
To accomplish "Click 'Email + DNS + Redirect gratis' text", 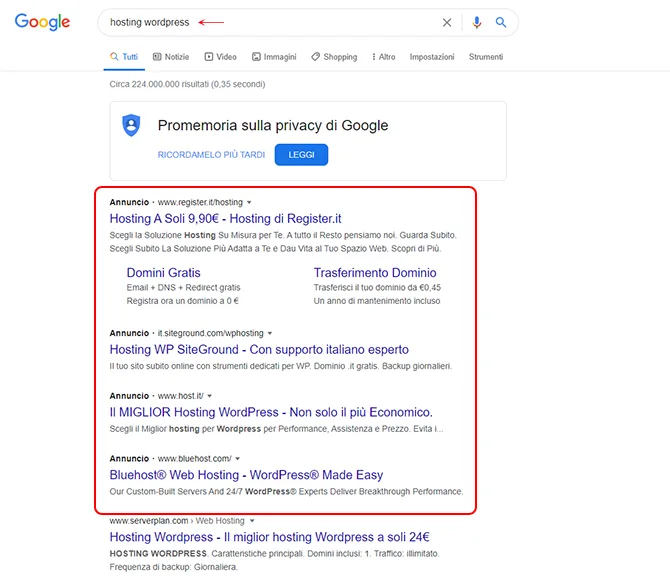I will tap(183, 288).
